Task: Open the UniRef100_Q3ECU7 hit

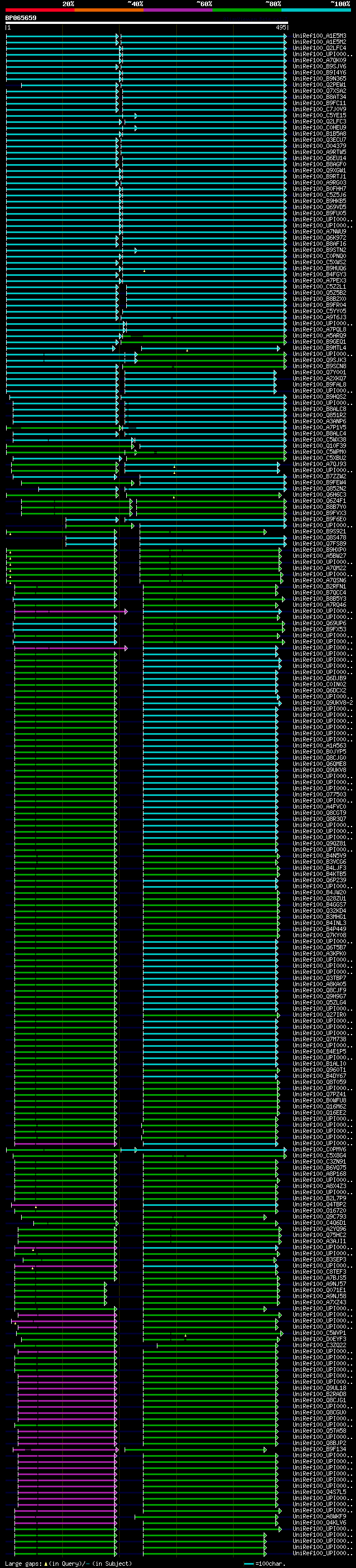Action: click(x=319, y=140)
